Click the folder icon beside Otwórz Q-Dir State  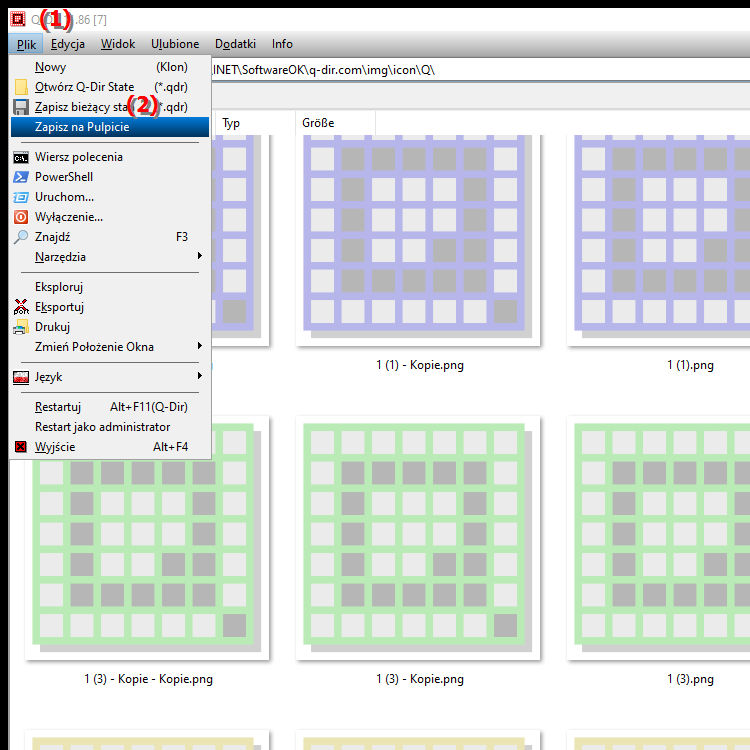coord(21,87)
